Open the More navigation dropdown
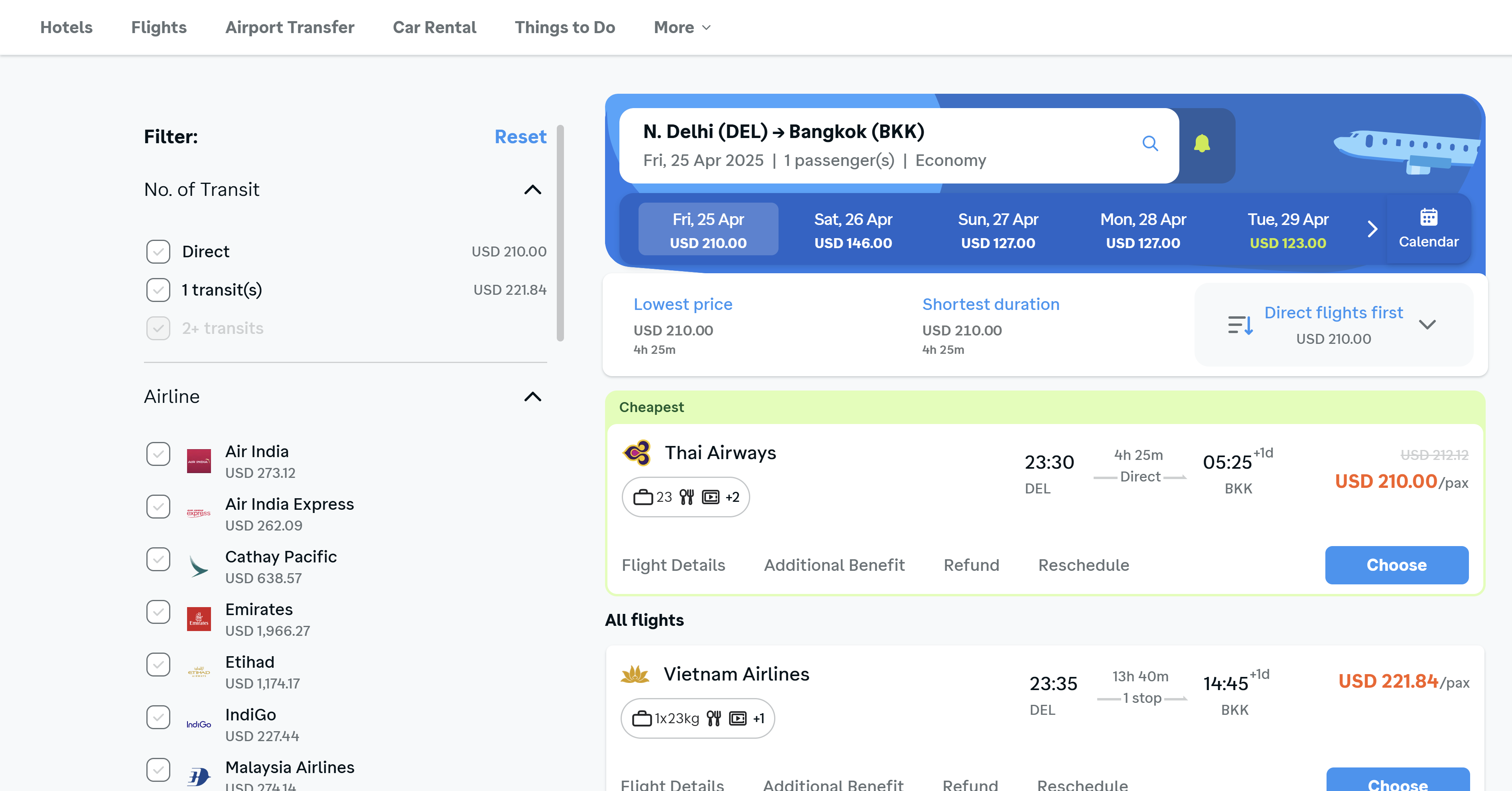This screenshot has width=1512, height=791. (x=682, y=28)
